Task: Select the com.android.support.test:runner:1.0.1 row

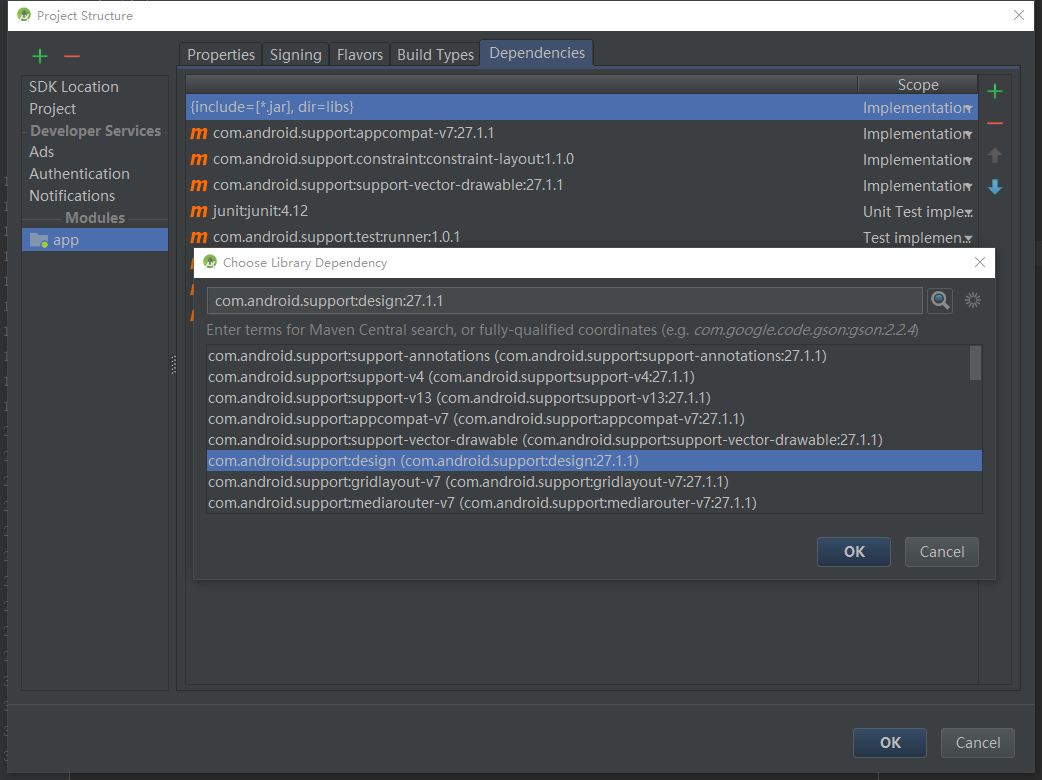Action: click(581, 237)
